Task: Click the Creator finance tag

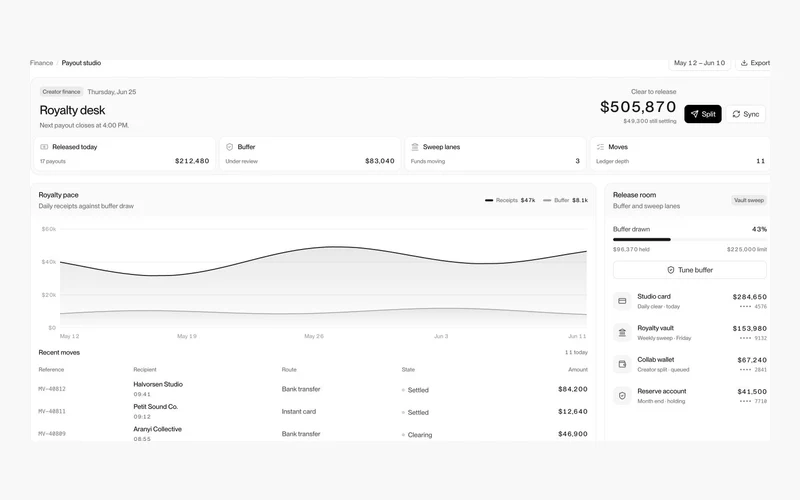Action: click(61, 92)
